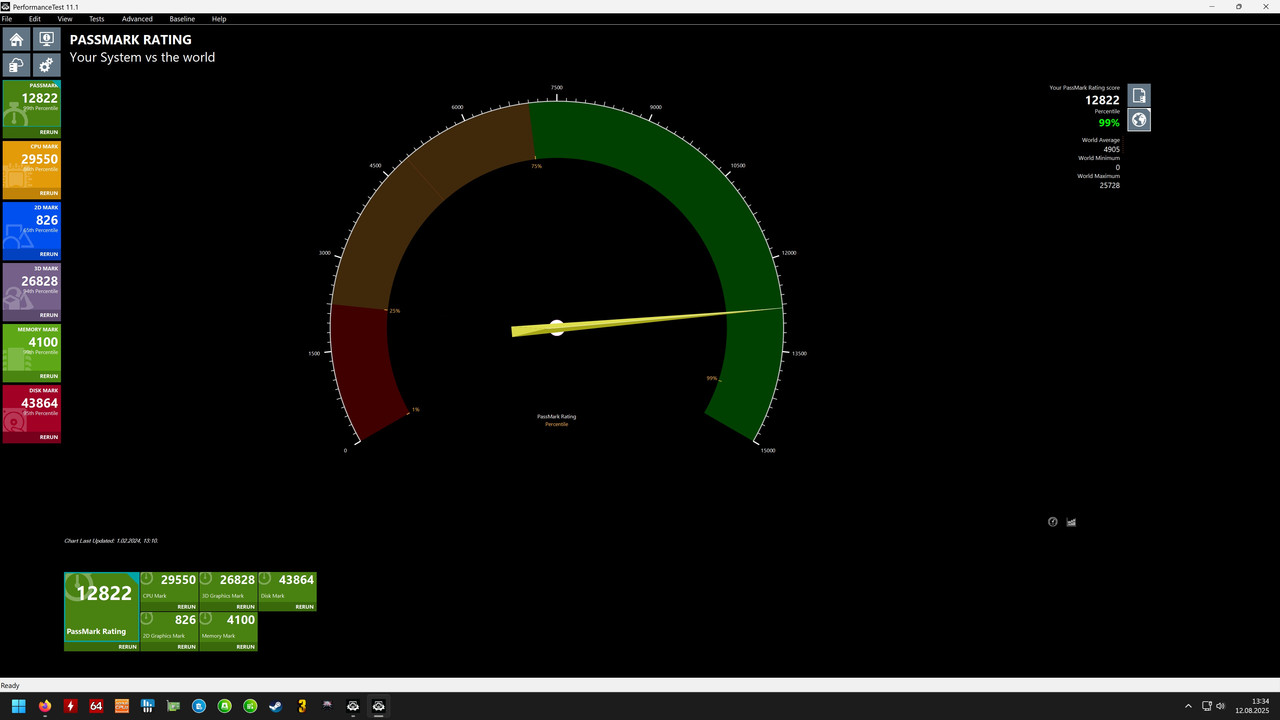Rerun the bottom Disk Mark 43864 tile
The height and width of the screenshot is (720, 1280).
point(304,607)
